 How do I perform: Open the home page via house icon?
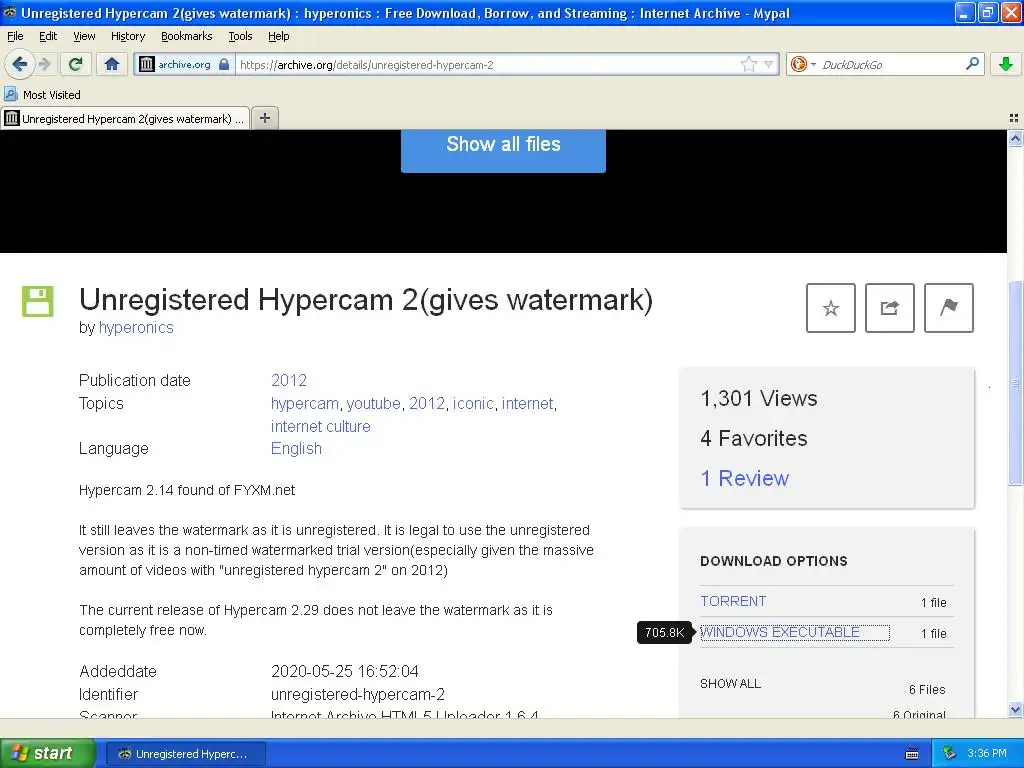tap(112, 64)
